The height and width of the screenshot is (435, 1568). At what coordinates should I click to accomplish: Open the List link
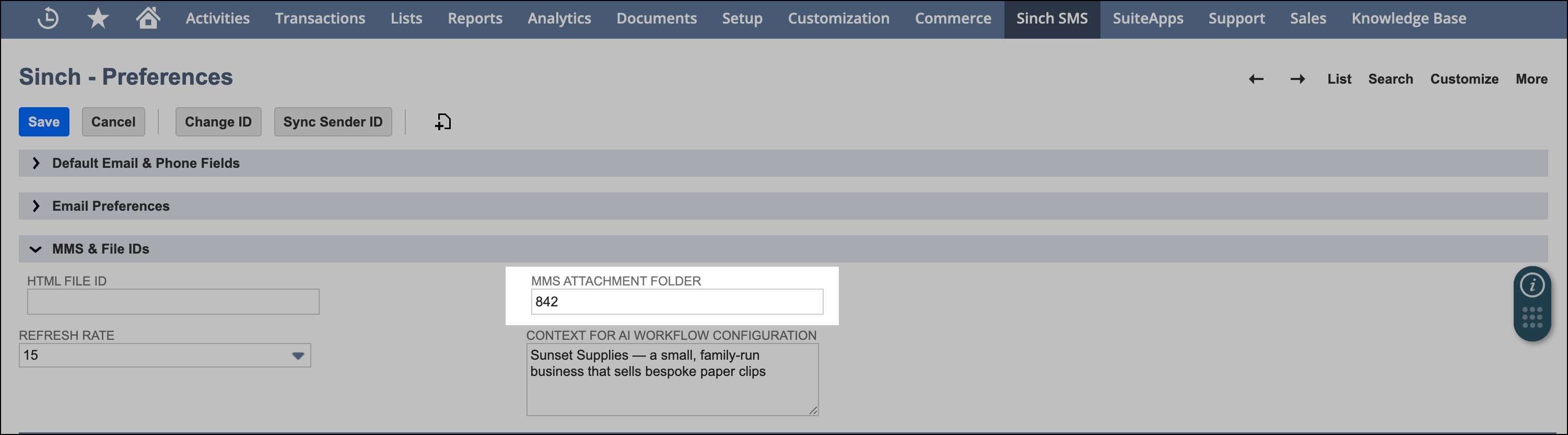click(1339, 79)
